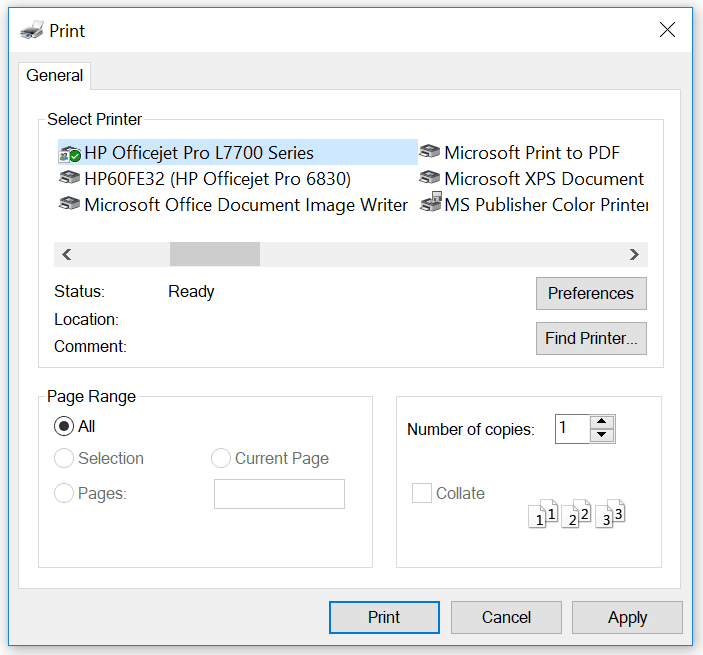This screenshot has width=703, height=655.
Task: Close the Print dialog window
Action: pos(667,30)
